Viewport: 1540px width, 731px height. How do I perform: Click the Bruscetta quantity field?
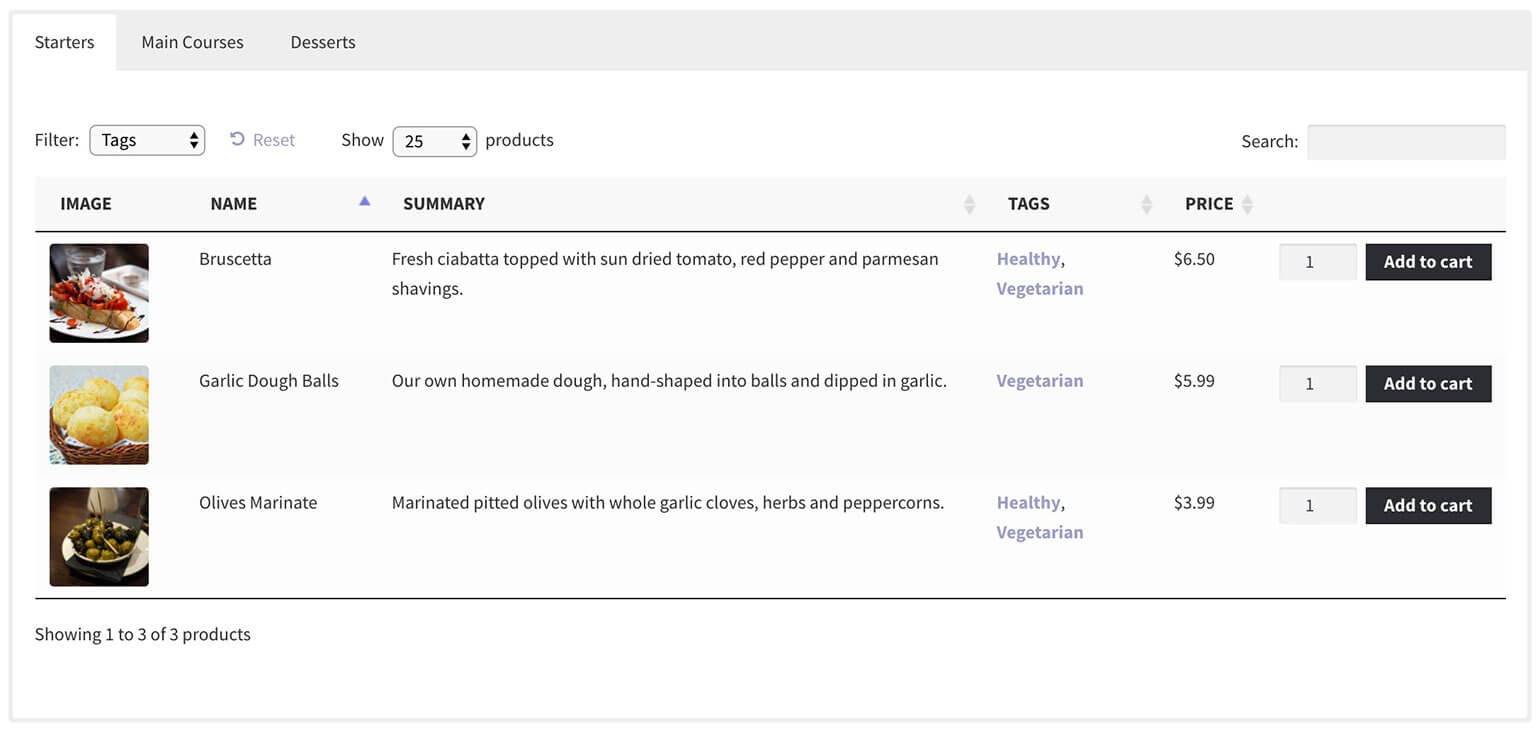coord(1317,262)
